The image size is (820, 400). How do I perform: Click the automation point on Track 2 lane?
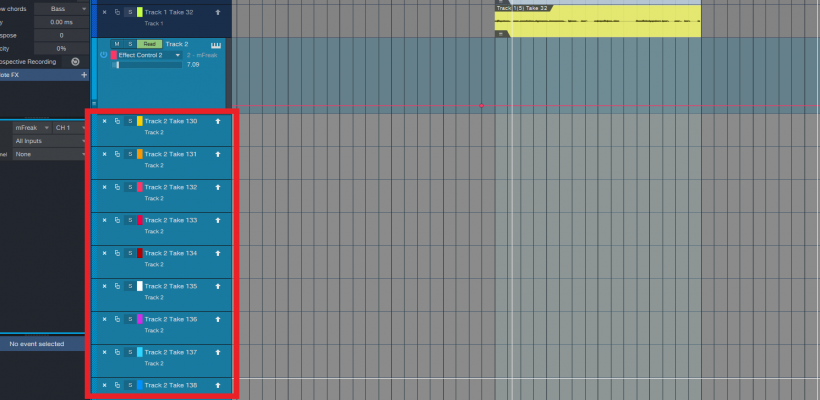[482, 106]
